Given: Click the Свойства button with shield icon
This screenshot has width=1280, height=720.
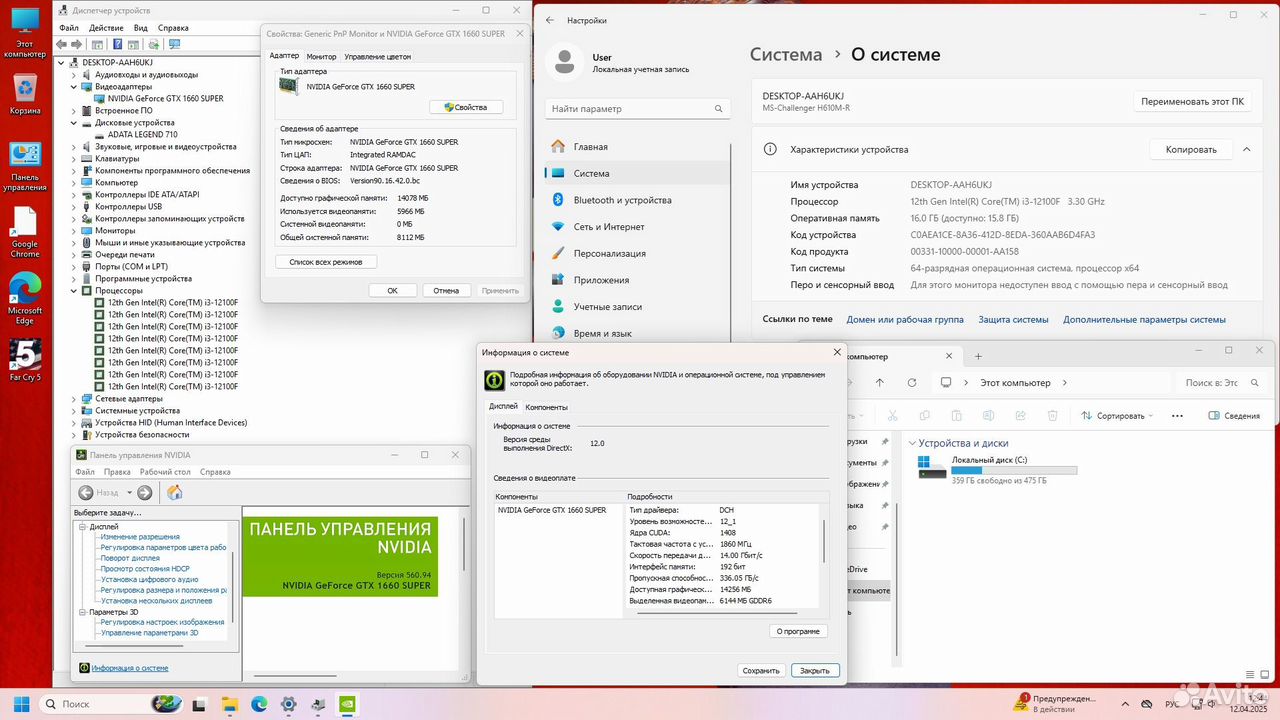Looking at the screenshot, I should point(466,107).
